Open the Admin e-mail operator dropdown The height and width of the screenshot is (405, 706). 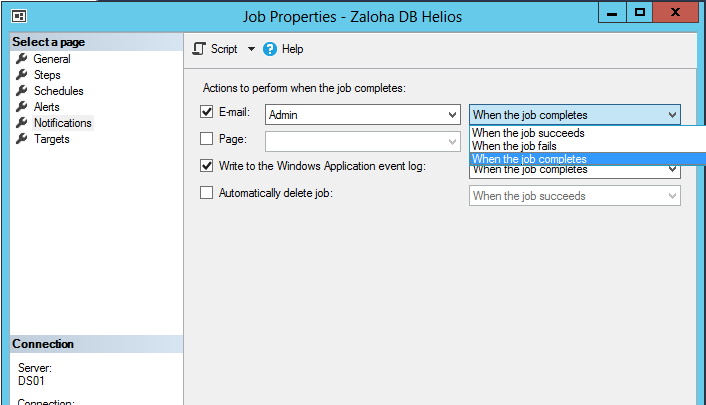[362, 114]
